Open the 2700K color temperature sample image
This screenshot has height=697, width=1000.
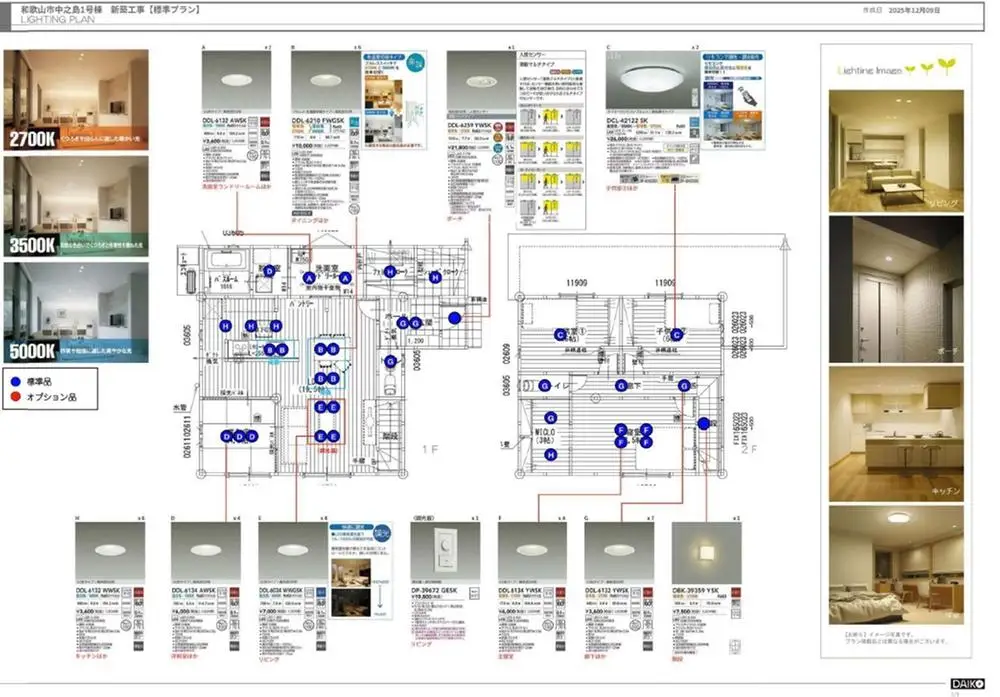coord(76,100)
